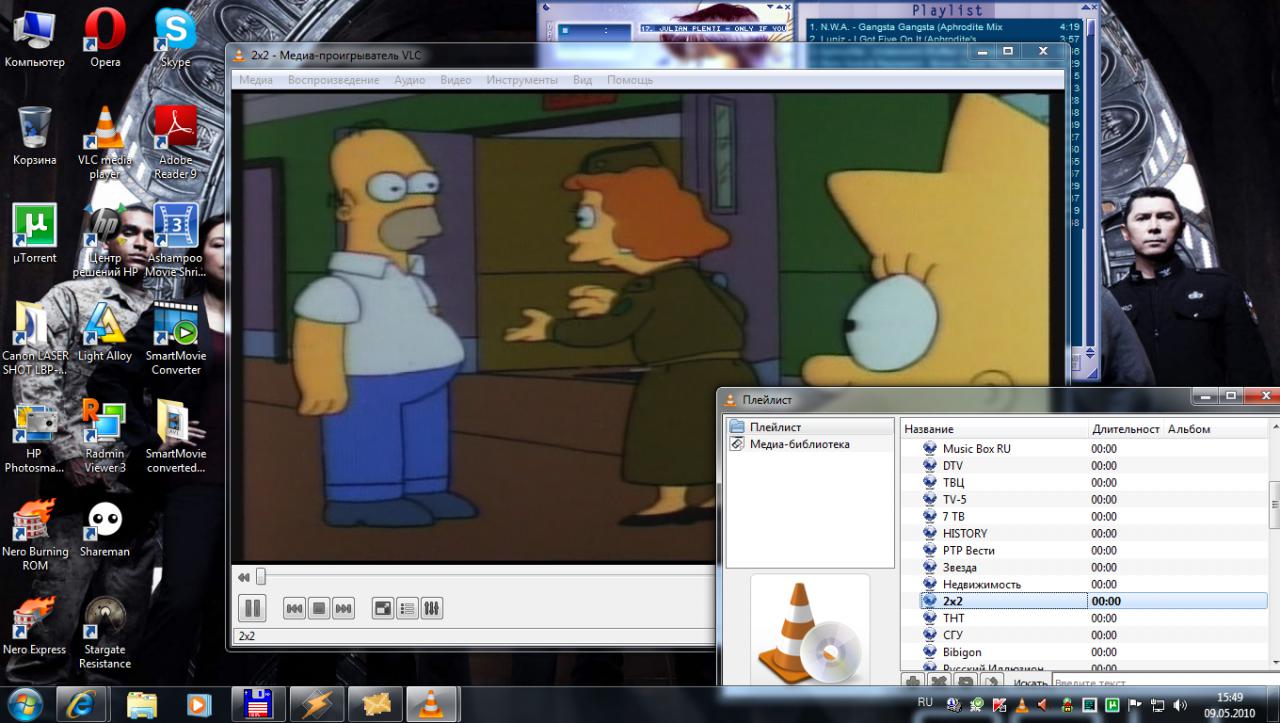
Task: Click the video seek slider handle
Action: point(261,577)
